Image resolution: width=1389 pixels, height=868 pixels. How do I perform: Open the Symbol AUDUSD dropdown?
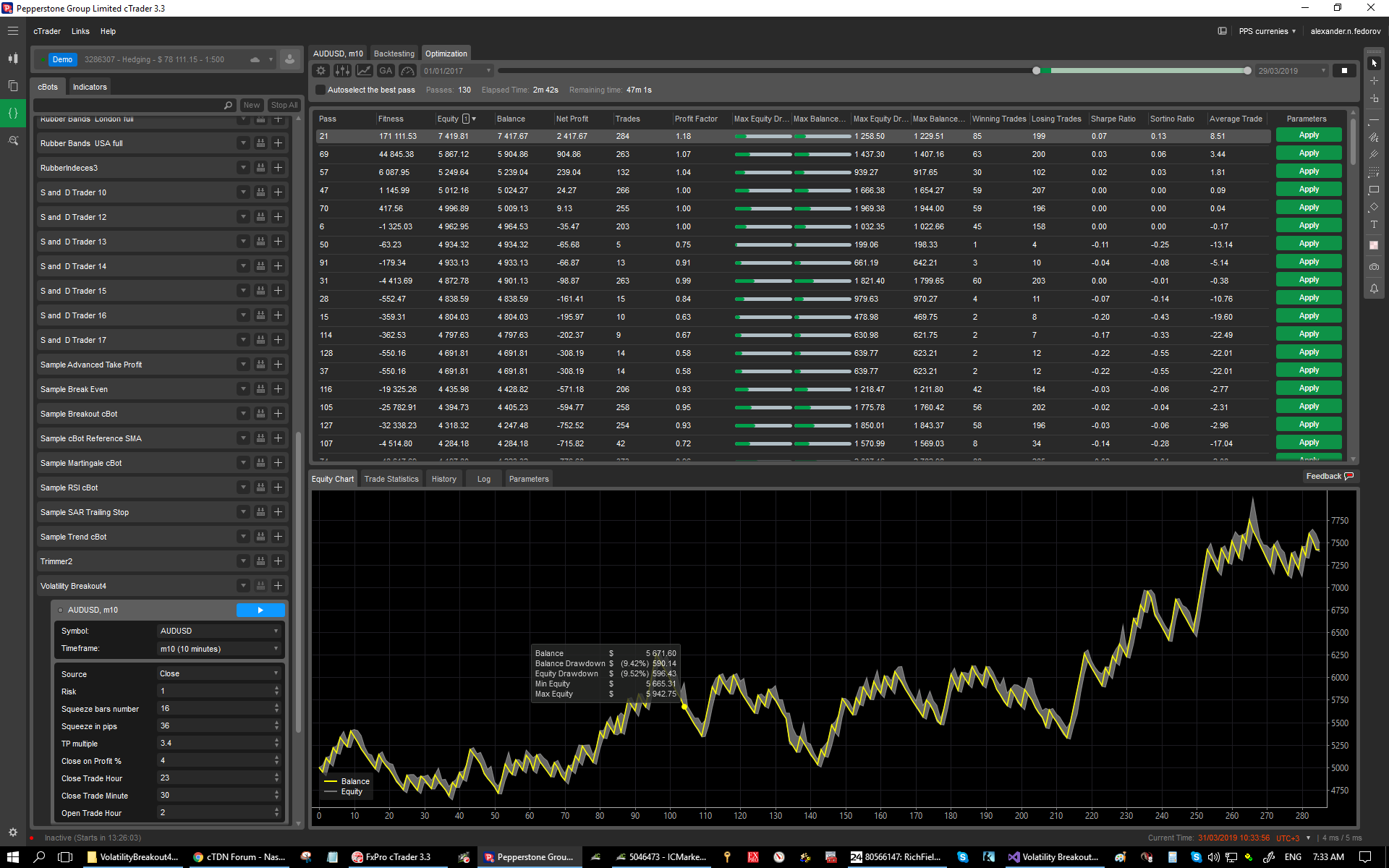[x=219, y=631]
